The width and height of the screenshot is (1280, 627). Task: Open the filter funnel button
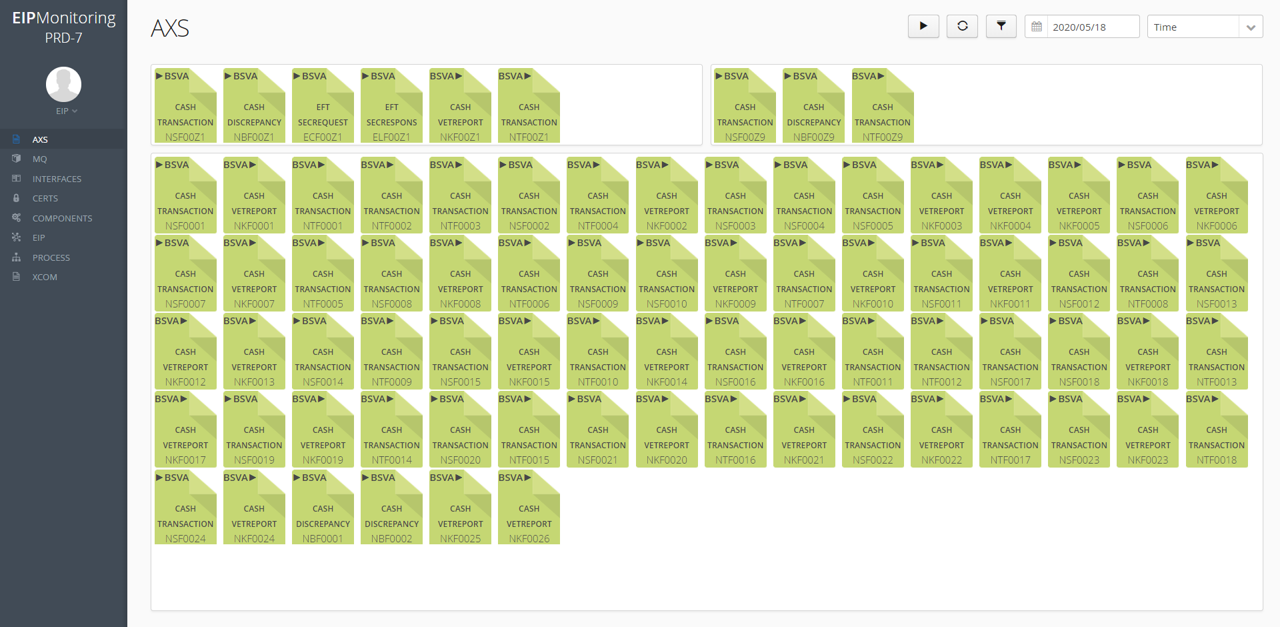pos(1001,27)
